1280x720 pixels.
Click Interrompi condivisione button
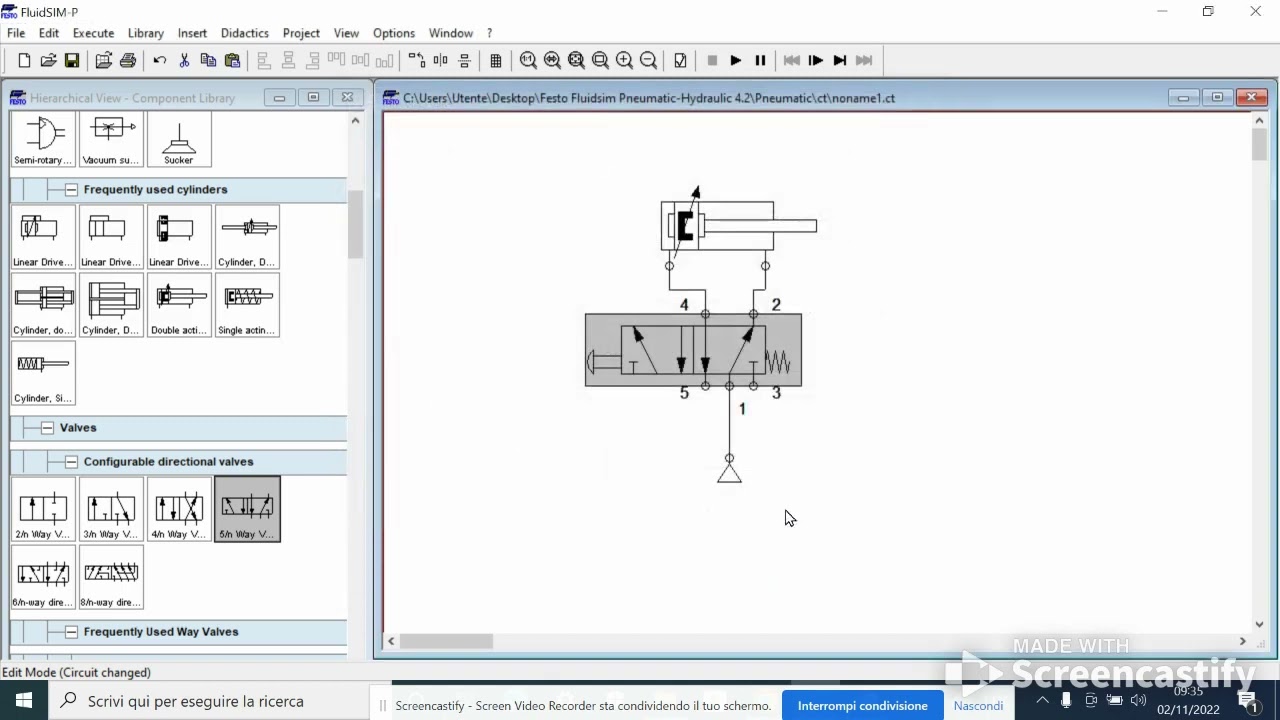tap(863, 705)
